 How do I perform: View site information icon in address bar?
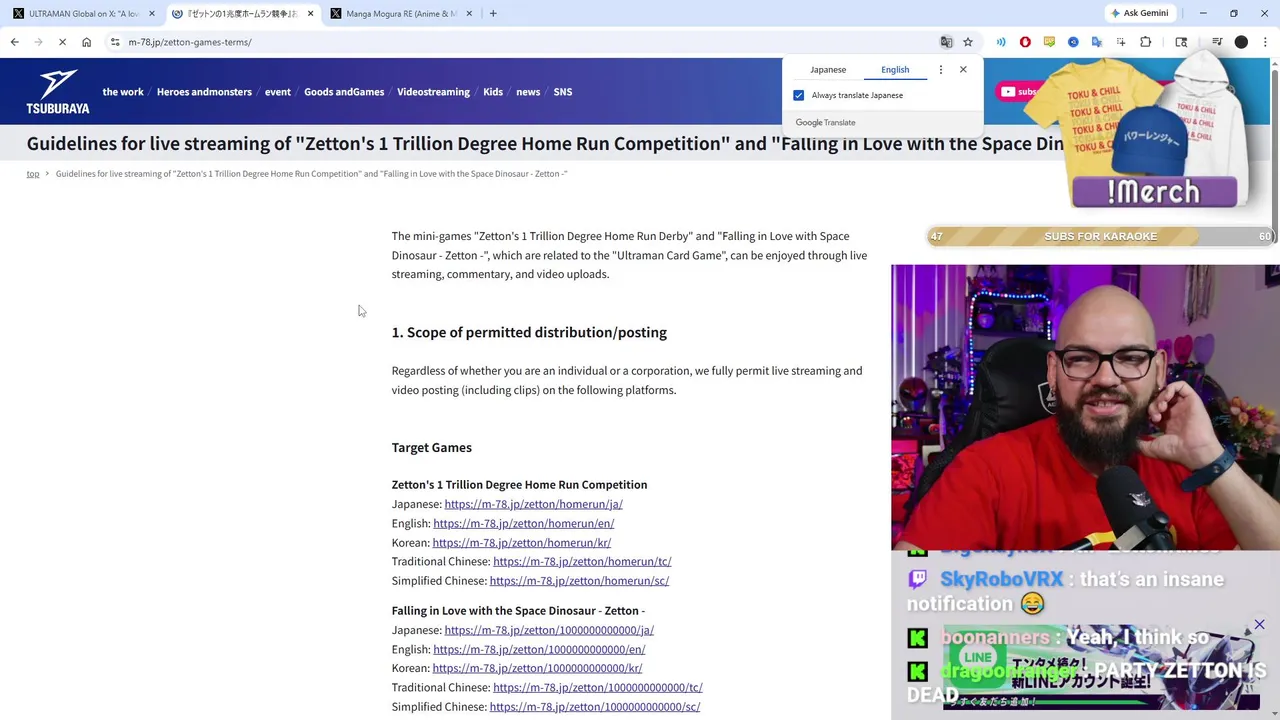pos(115,42)
